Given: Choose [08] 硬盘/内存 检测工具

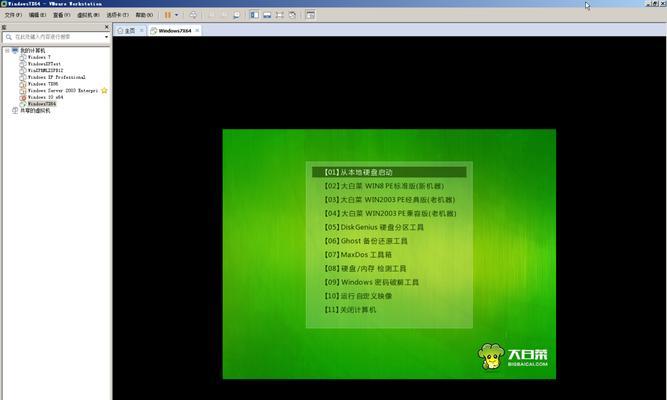Looking at the screenshot, I should (x=365, y=269).
